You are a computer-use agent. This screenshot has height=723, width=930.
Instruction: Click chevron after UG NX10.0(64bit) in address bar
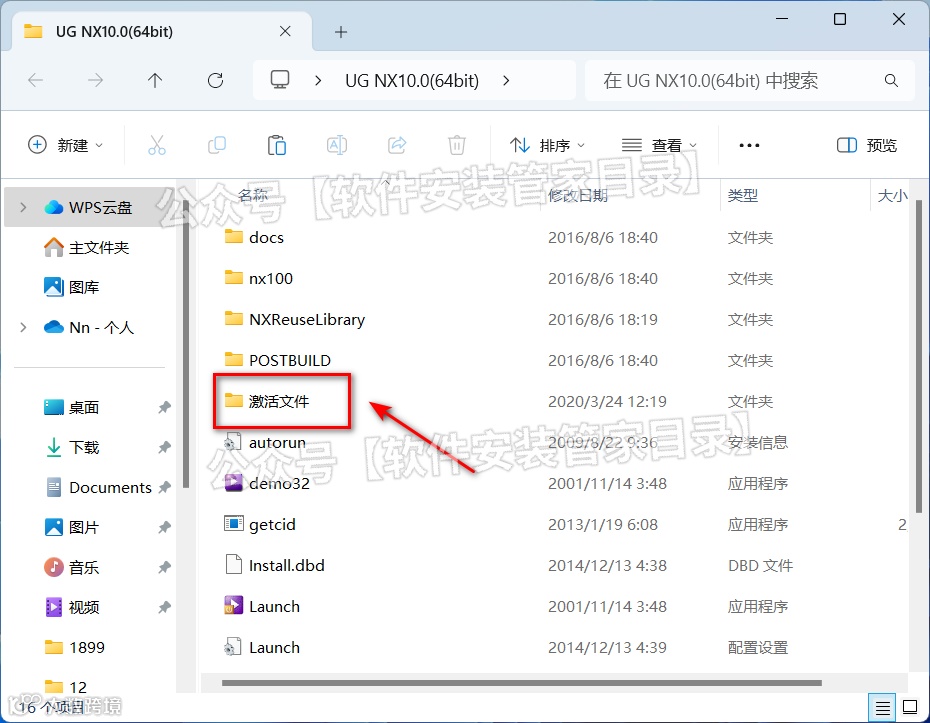(x=506, y=80)
